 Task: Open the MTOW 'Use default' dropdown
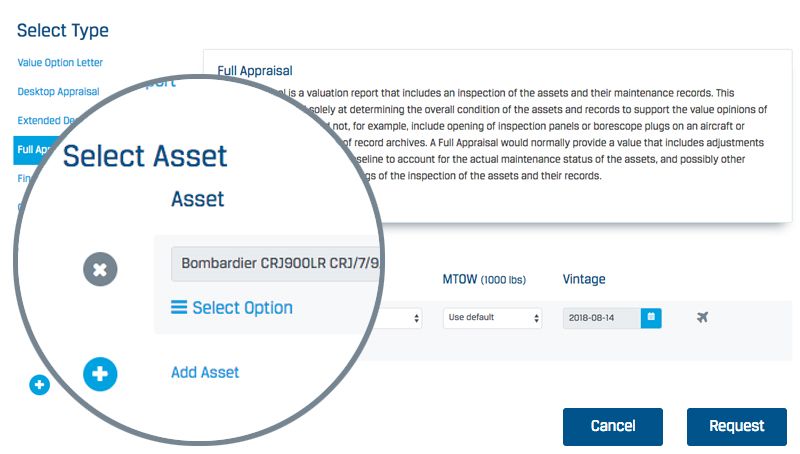[x=493, y=318]
